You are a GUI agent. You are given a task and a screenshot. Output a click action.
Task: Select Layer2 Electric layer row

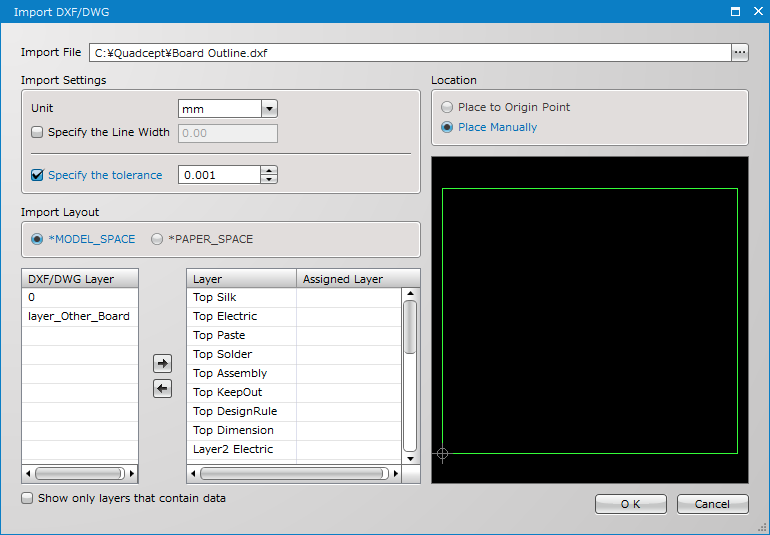point(295,450)
